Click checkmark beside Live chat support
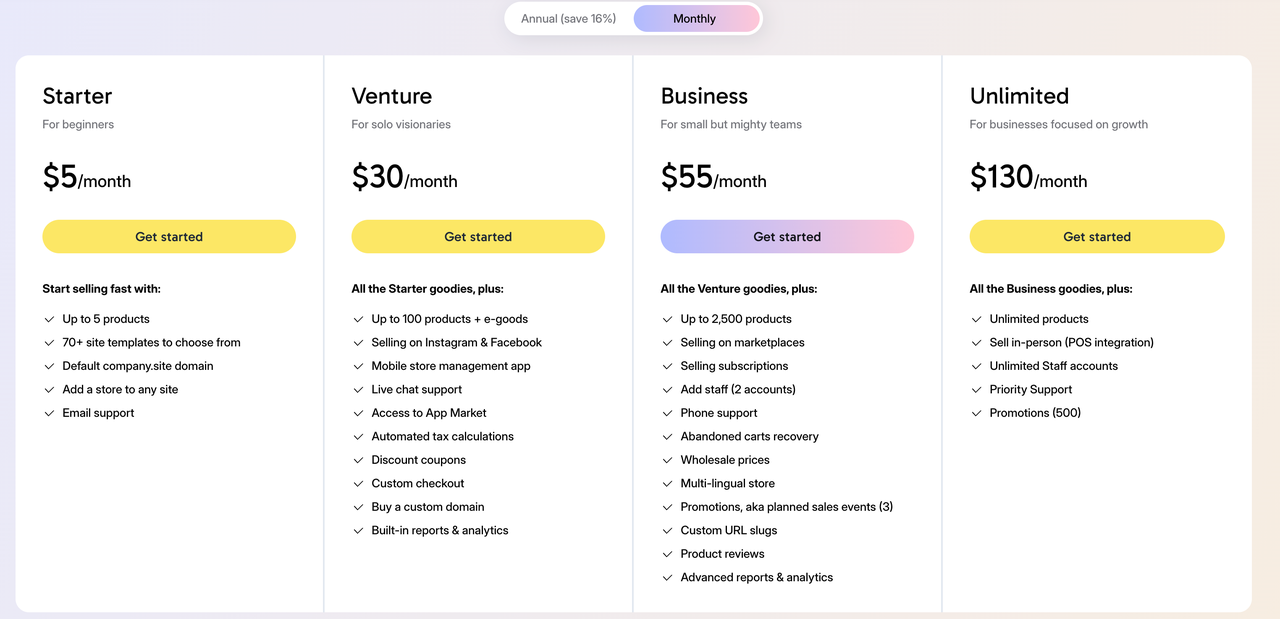This screenshot has height=619, width=1280. (358, 390)
